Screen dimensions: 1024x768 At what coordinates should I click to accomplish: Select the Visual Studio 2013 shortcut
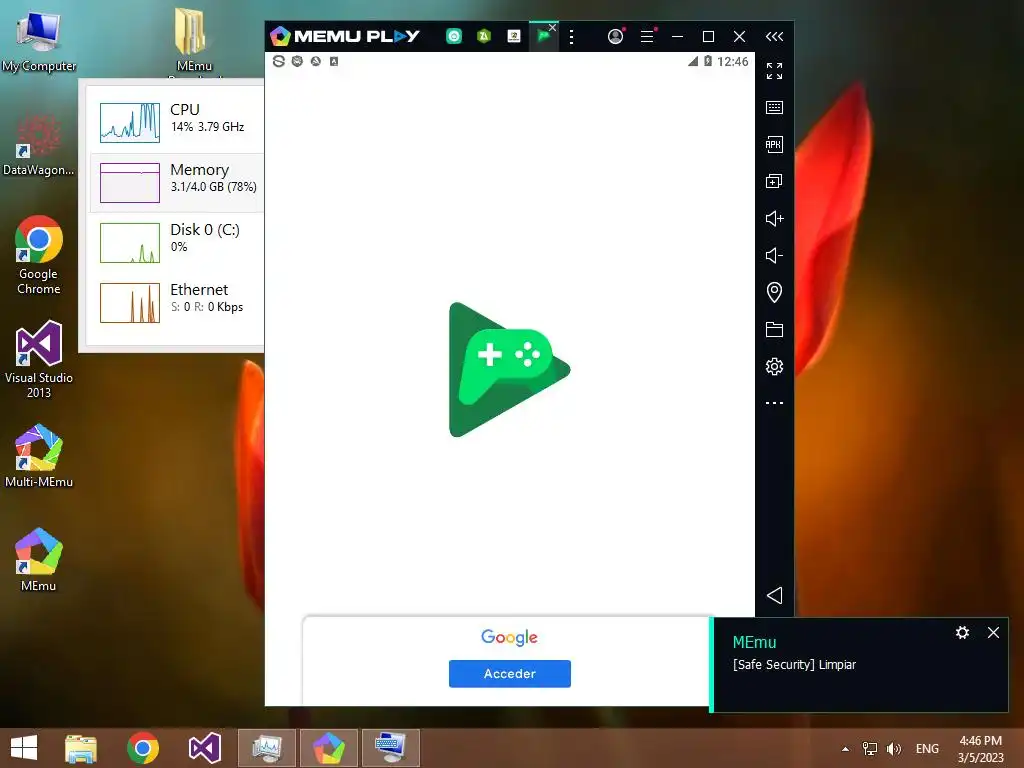point(39,359)
